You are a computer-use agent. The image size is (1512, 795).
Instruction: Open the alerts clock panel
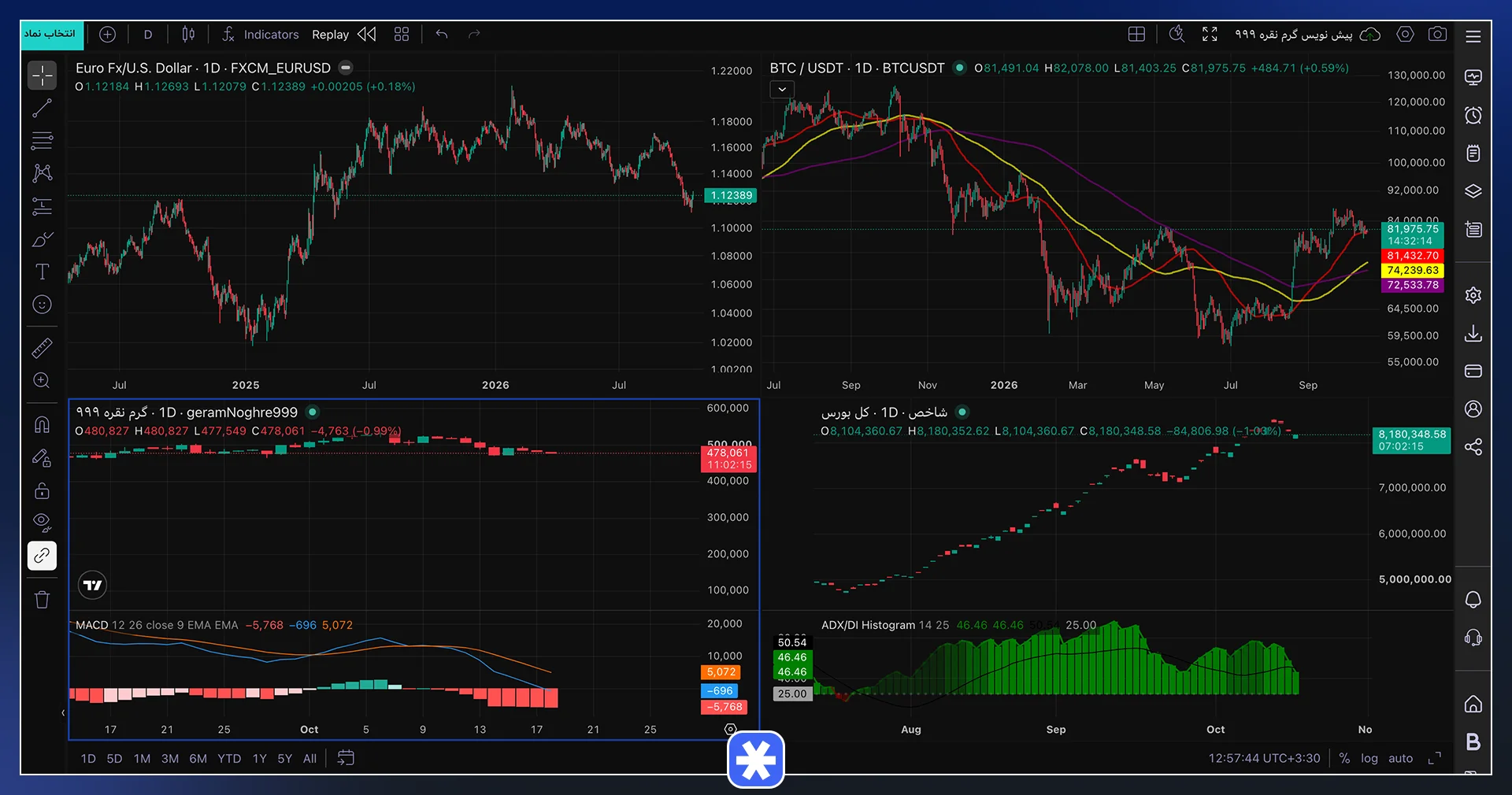tap(1473, 116)
